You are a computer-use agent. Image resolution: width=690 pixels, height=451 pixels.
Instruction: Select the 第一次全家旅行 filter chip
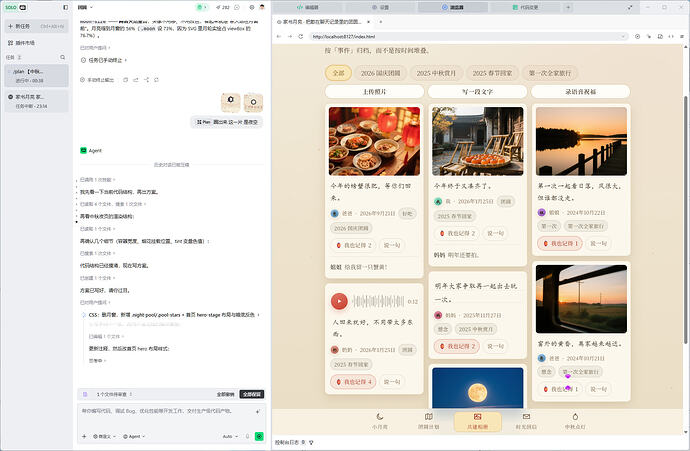tap(550, 73)
